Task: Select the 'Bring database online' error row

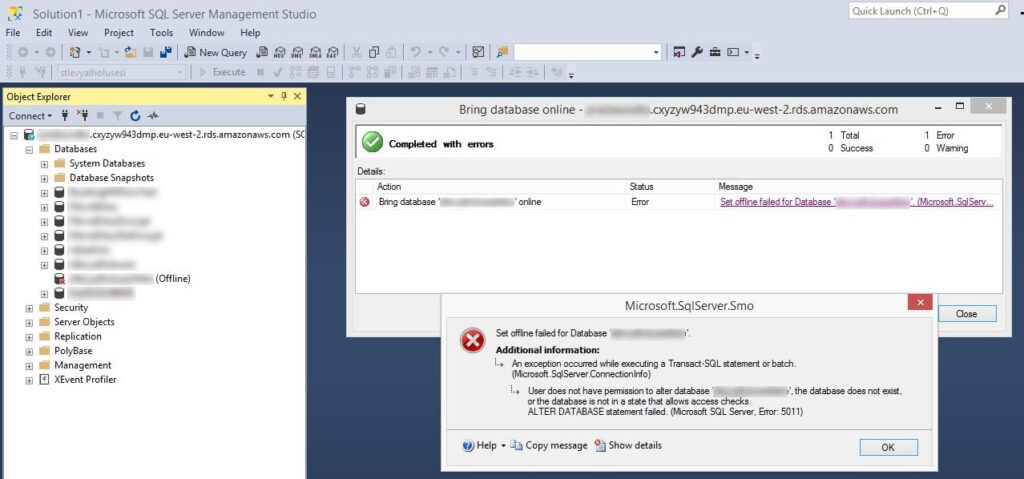Action: click(679, 202)
